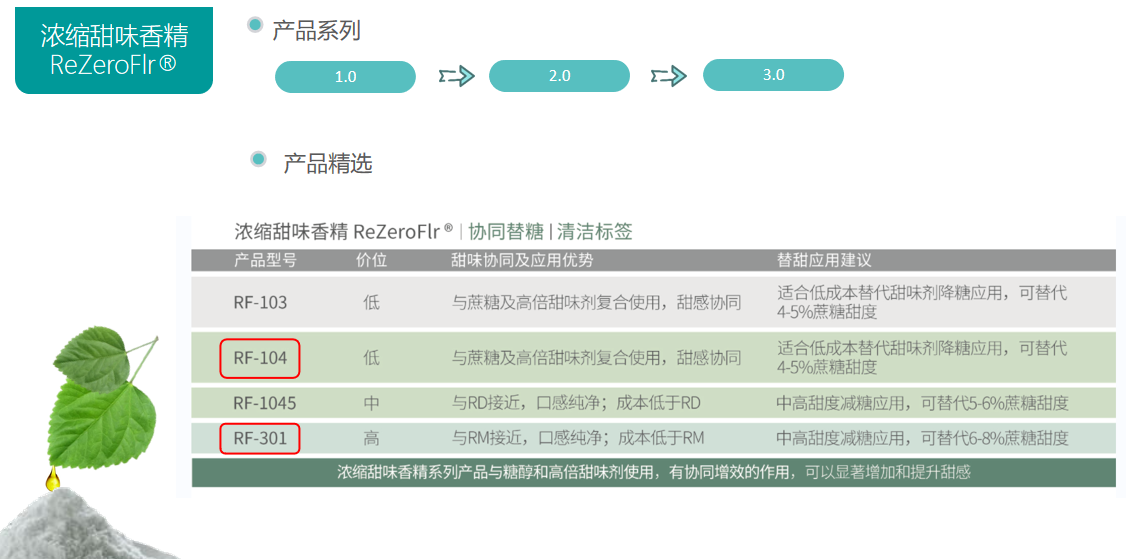Click the 甜味协同及应用优势 column header
The height and width of the screenshot is (559, 1134).
(x=522, y=260)
